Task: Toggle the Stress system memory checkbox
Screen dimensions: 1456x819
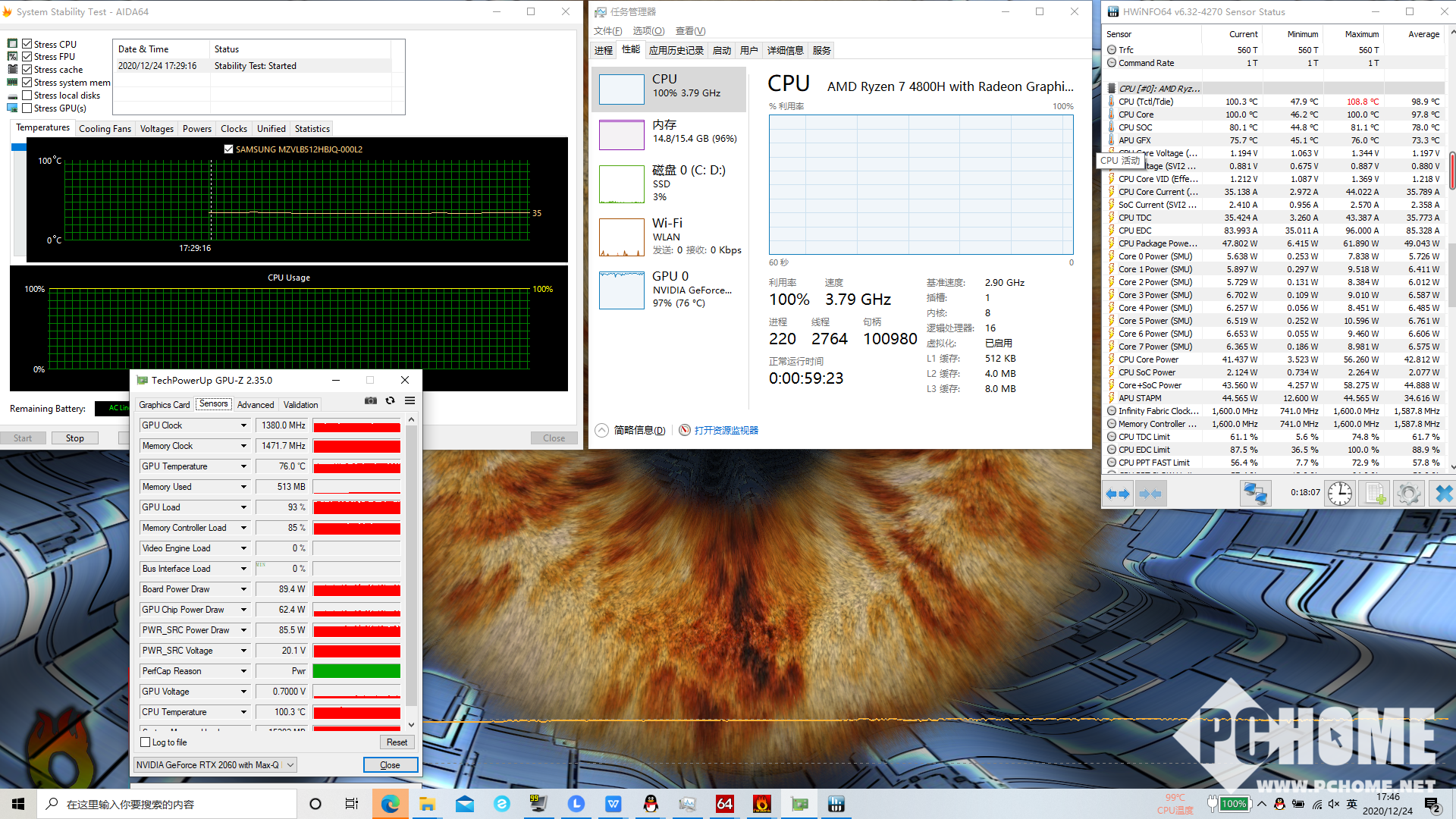Action: [x=27, y=82]
